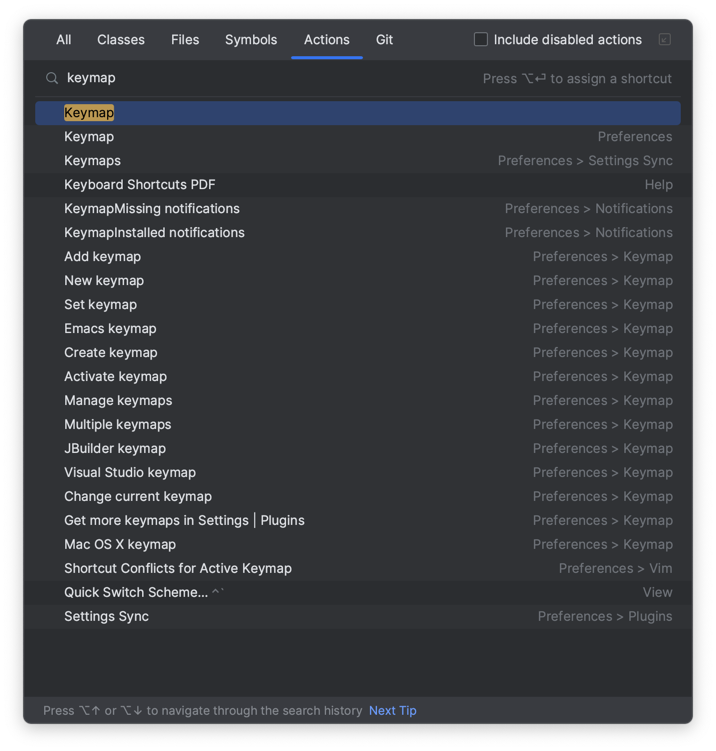This screenshot has height=751, width=716.
Task: Select KeymapMissing notifications result
Action: pyautogui.click(x=358, y=209)
